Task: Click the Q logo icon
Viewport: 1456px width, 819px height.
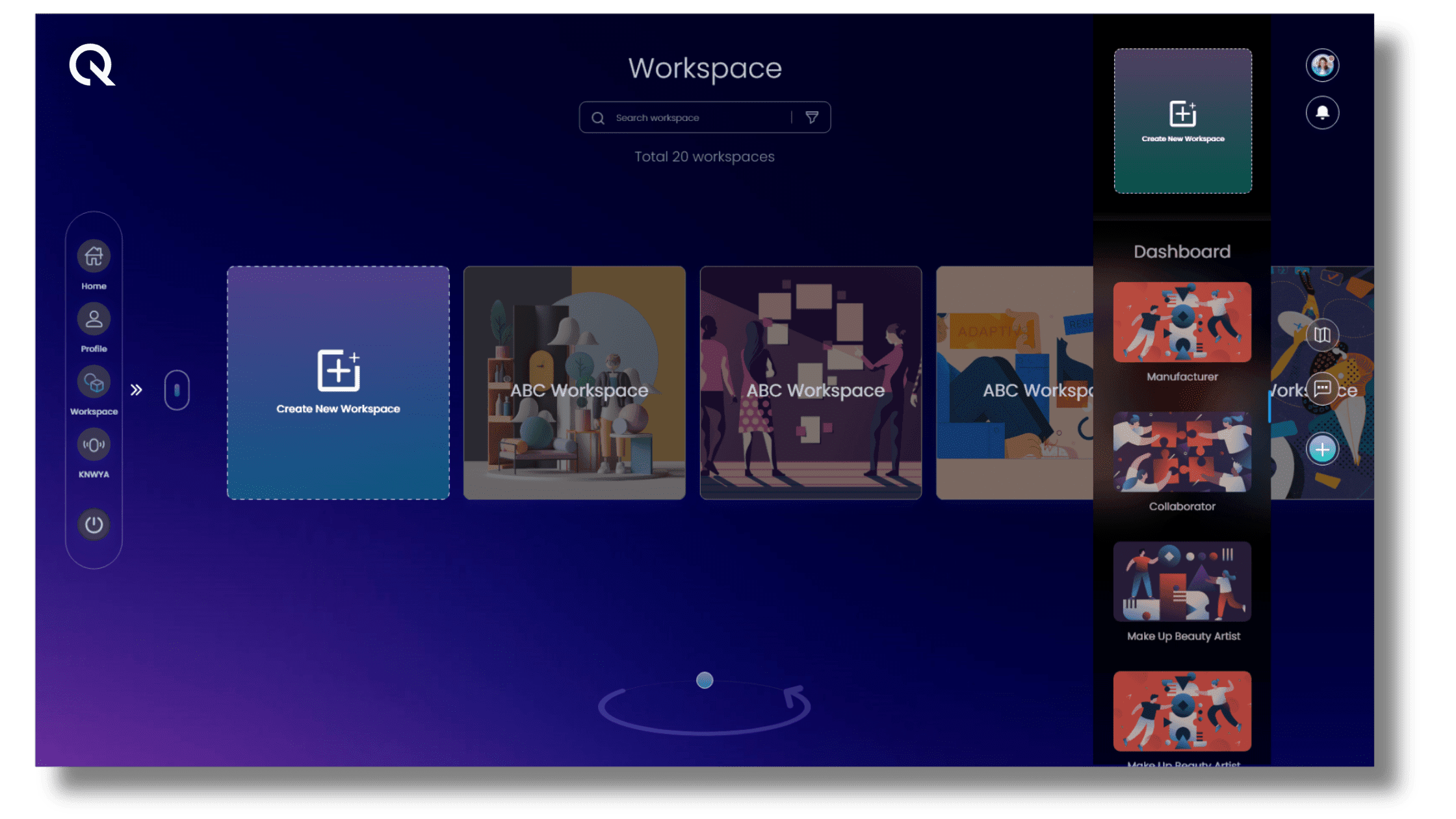Action: tap(92, 65)
